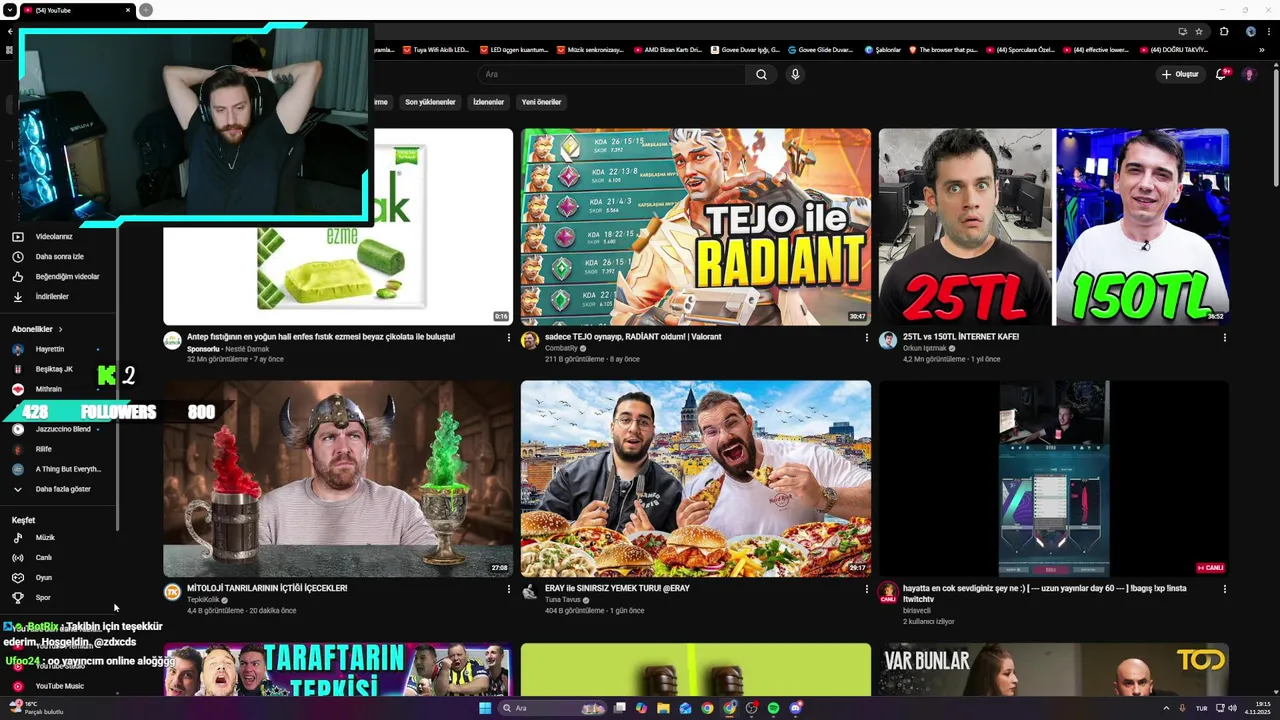Open TepkiKolik channel avatar
1280x720 pixels.
pos(173,593)
